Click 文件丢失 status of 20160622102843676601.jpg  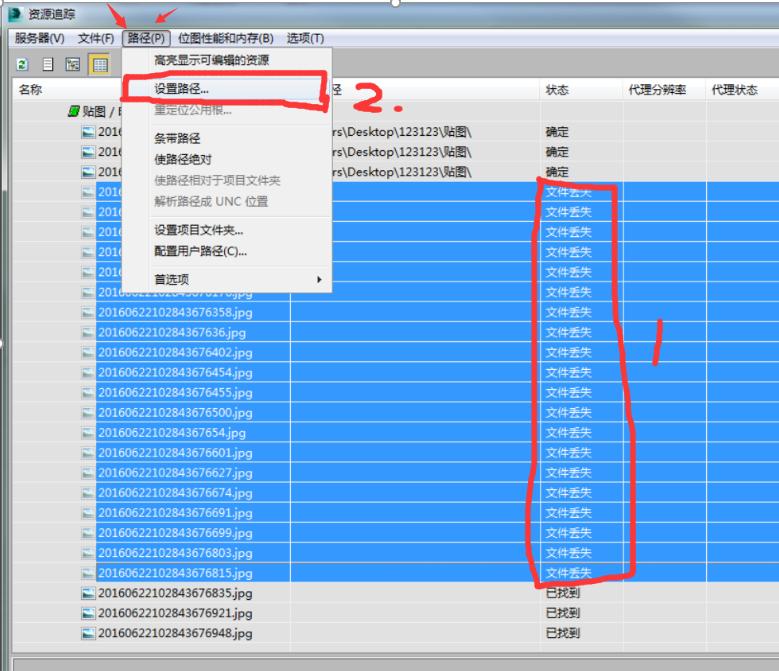click(x=568, y=453)
